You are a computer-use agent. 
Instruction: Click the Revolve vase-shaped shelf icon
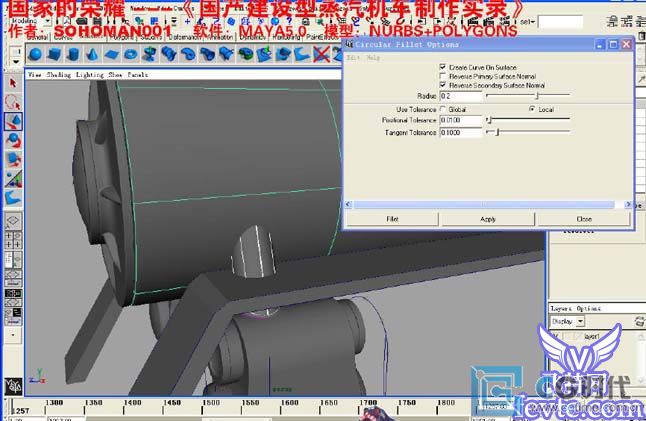pyautogui.click(x=150, y=54)
